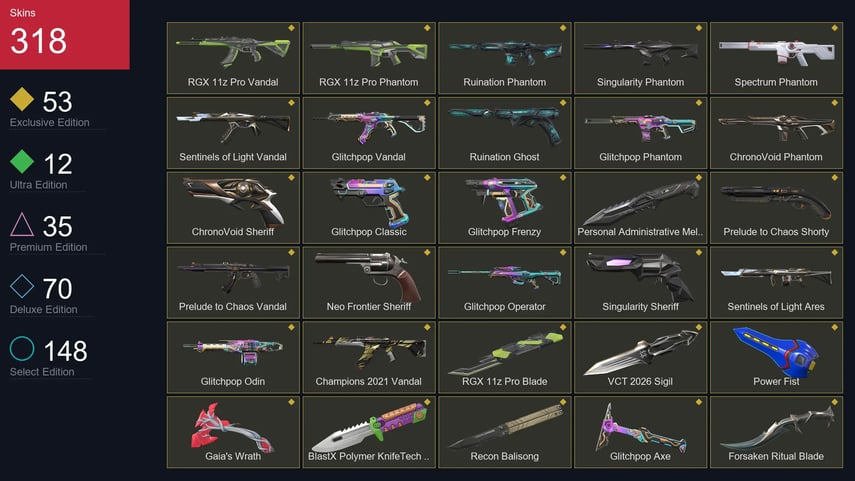
Task: Click gold tier marker on RGX 11z Pro Vandal
Action: [291, 28]
